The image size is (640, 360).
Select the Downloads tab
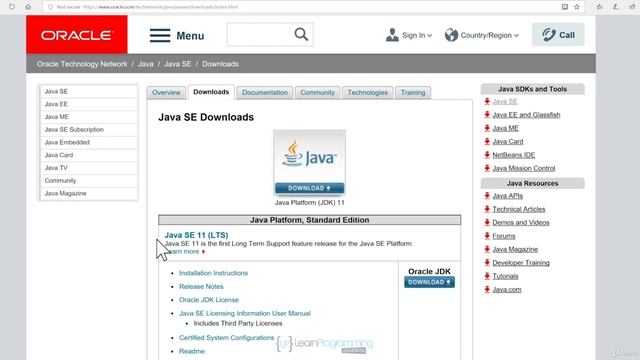pyautogui.click(x=211, y=92)
